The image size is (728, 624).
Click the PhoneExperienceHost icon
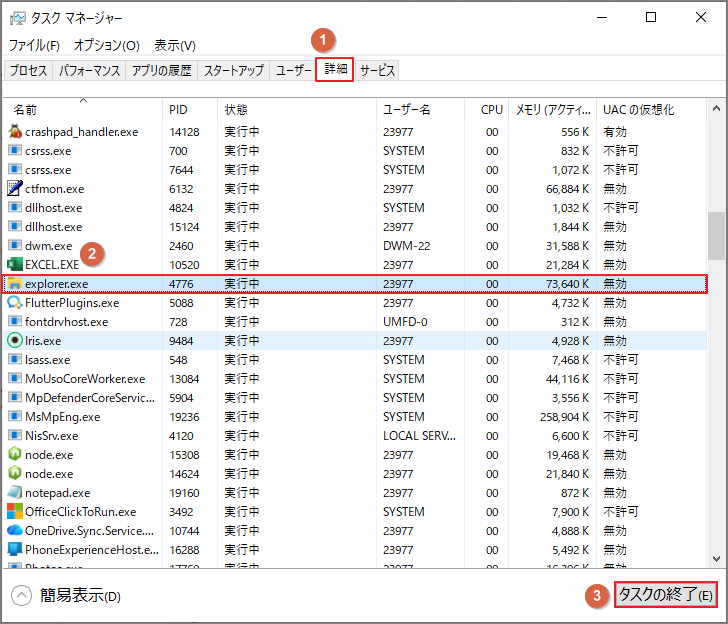click(x=15, y=549)
